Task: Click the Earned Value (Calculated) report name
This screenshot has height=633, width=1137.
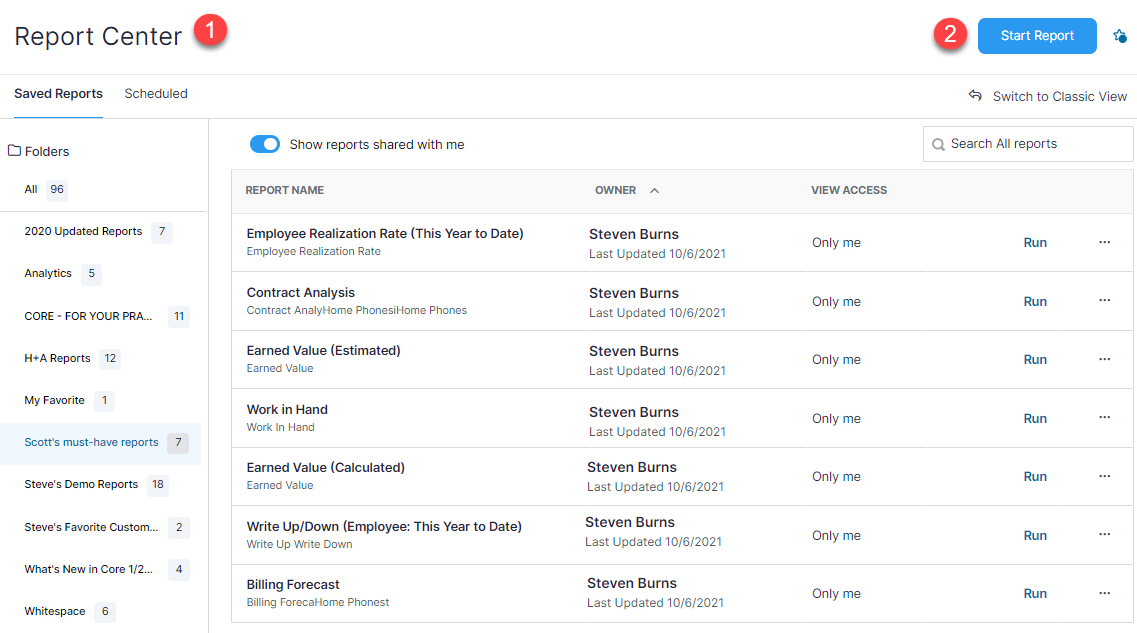Action: coord(326,468)
